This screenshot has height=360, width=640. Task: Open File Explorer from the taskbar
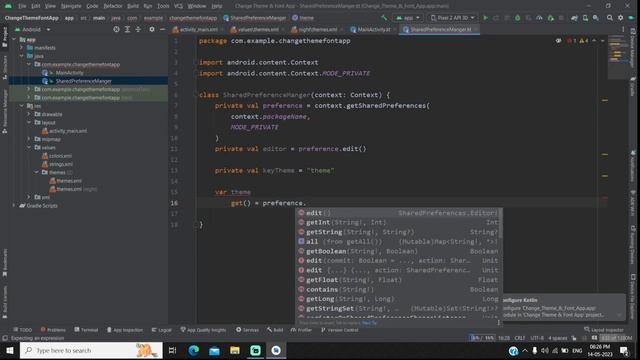click(235, 351)
